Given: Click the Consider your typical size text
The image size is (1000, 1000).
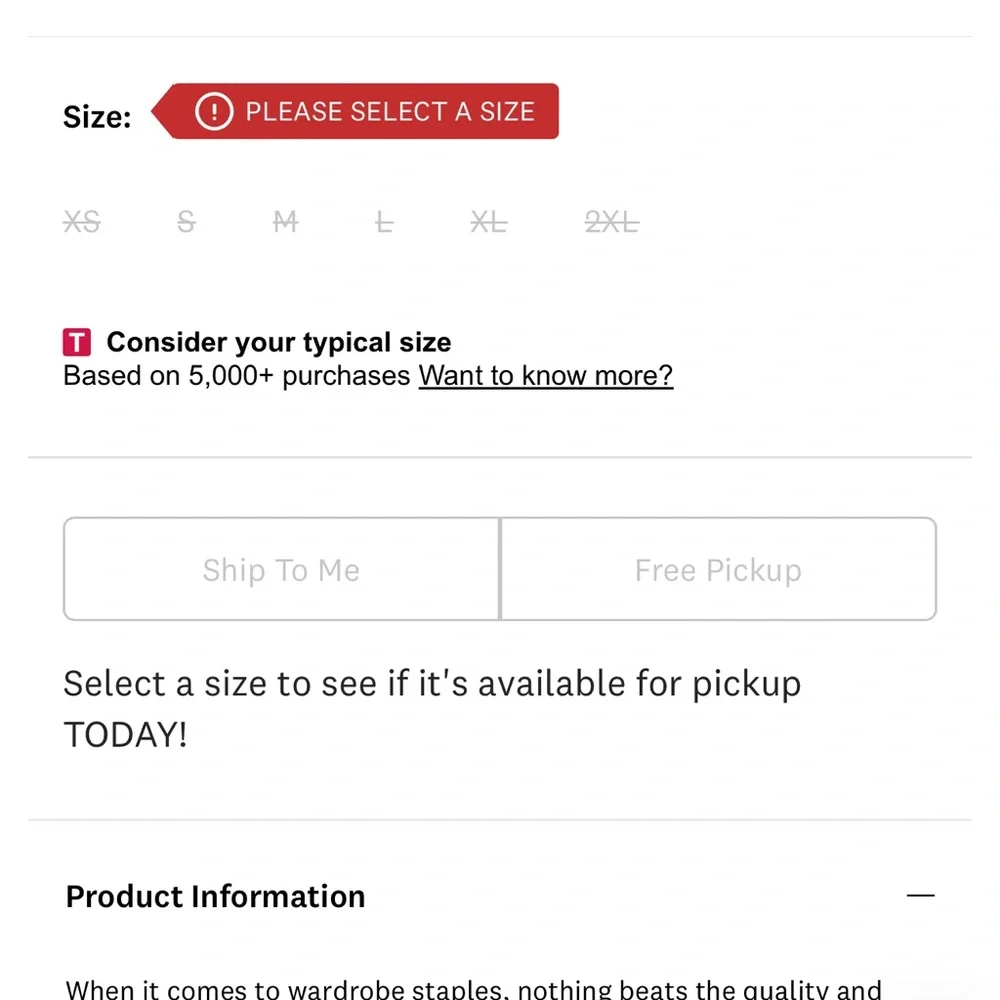Looking at the screenshot, I should 279,342.
